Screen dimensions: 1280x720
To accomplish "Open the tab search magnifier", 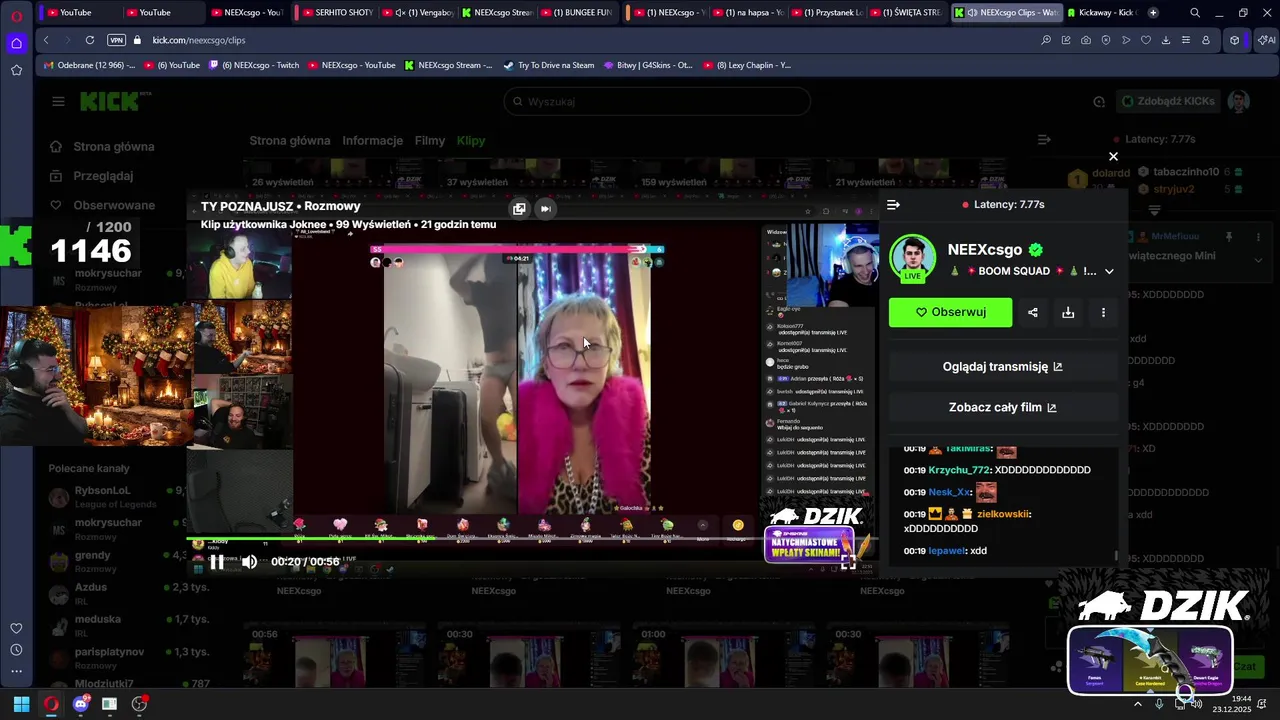I will [1195, 13].
